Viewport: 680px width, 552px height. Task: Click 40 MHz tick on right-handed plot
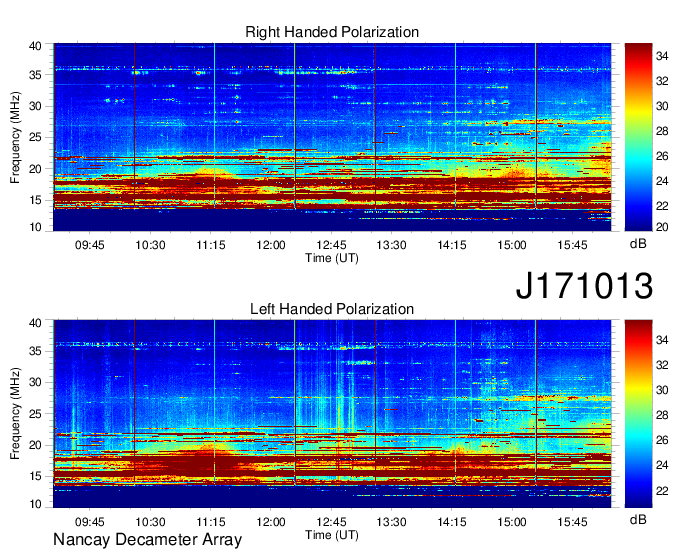pos(35,46)
